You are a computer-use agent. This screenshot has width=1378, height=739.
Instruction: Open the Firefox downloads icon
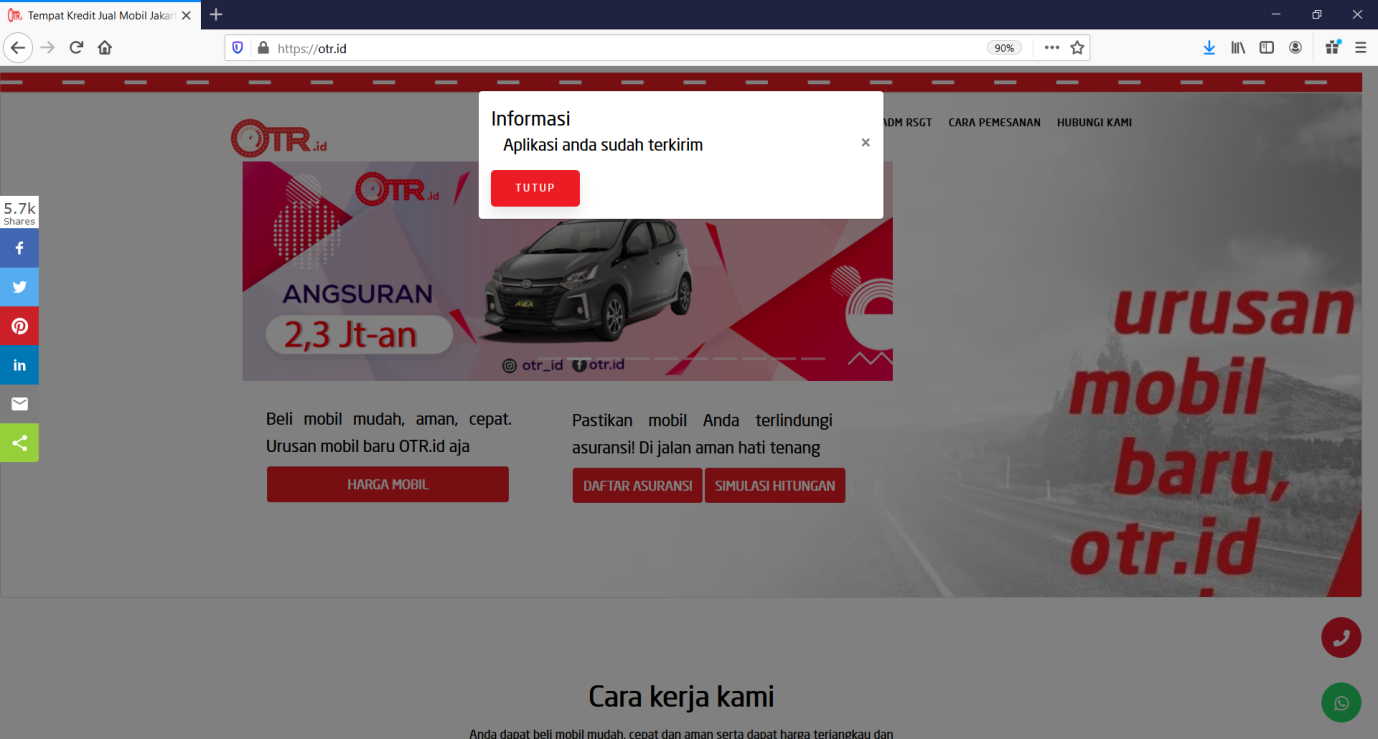tap(1209, 47)
